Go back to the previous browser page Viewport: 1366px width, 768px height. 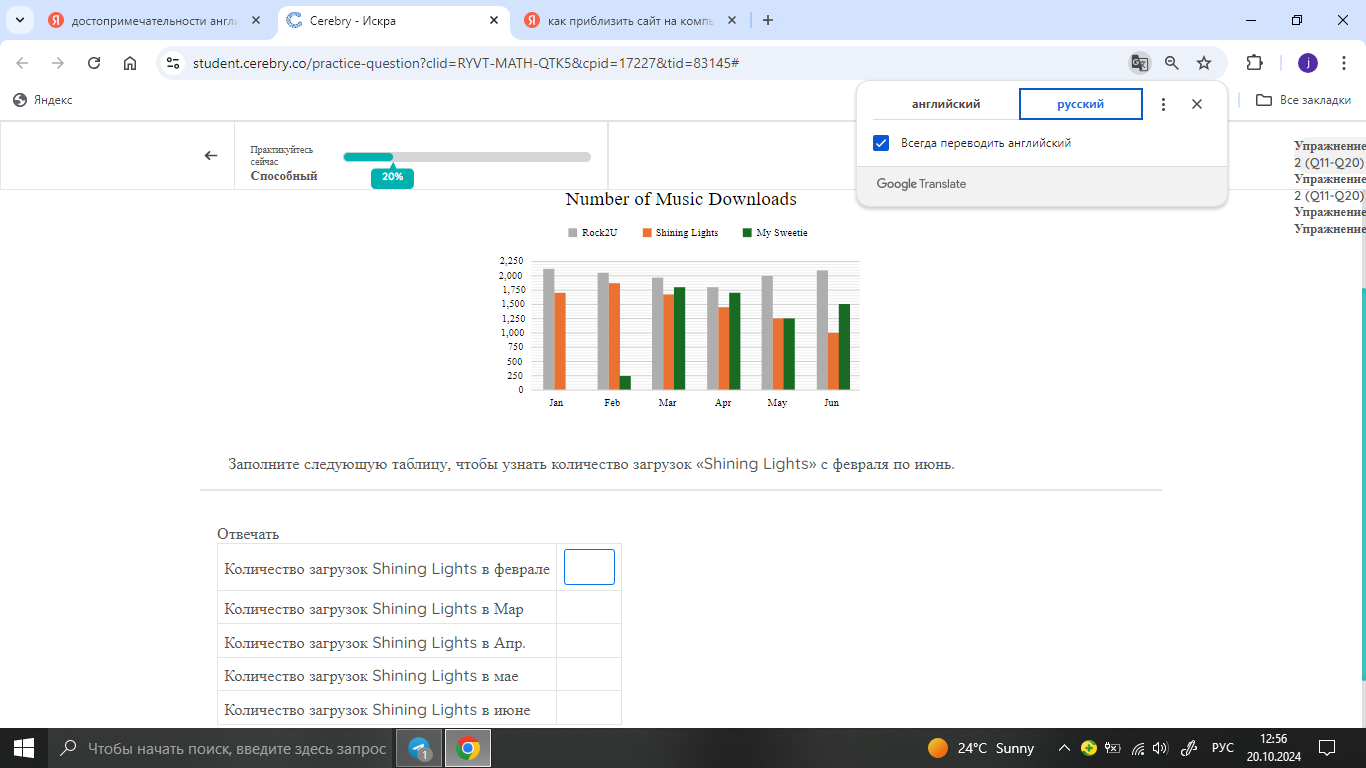coord(22,63)
